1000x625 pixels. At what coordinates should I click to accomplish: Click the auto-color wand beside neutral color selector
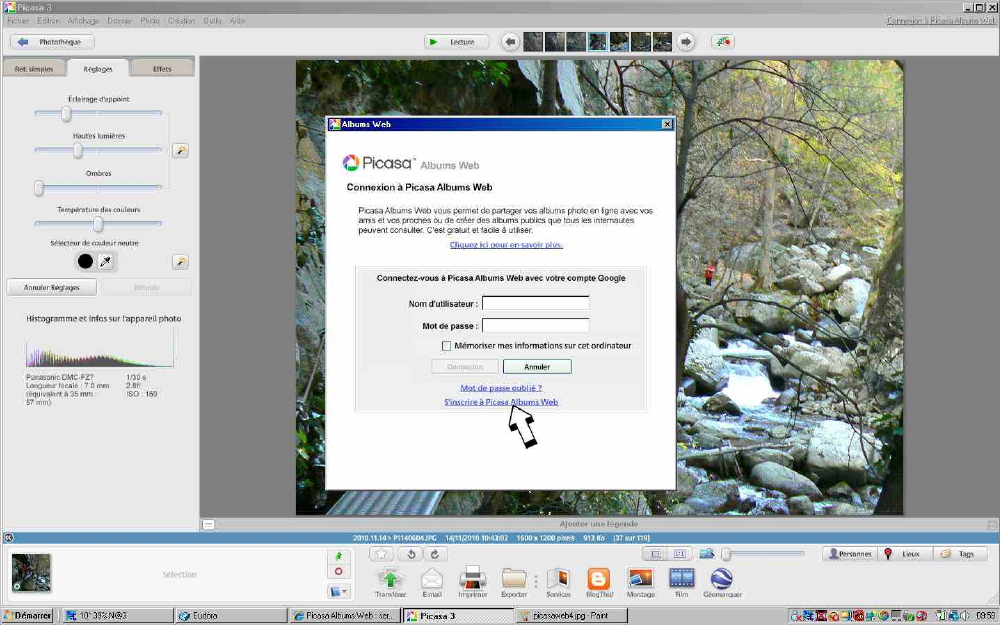[x=180, y=261]
